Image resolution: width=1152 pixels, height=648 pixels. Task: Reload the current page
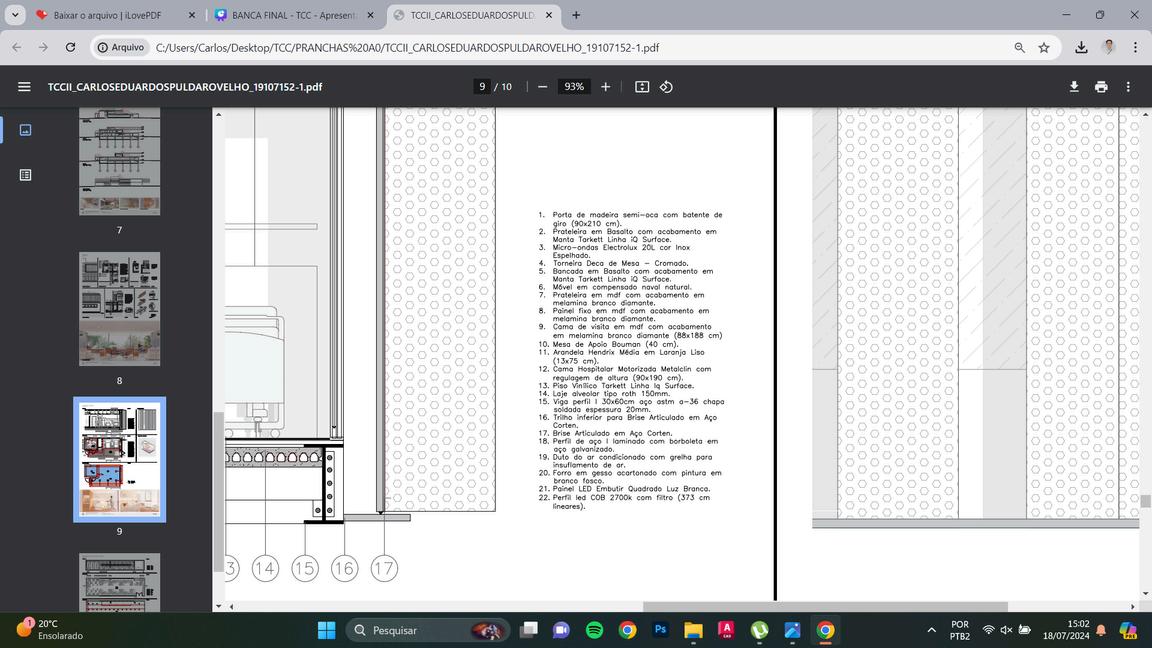click(x=71, y=47)
